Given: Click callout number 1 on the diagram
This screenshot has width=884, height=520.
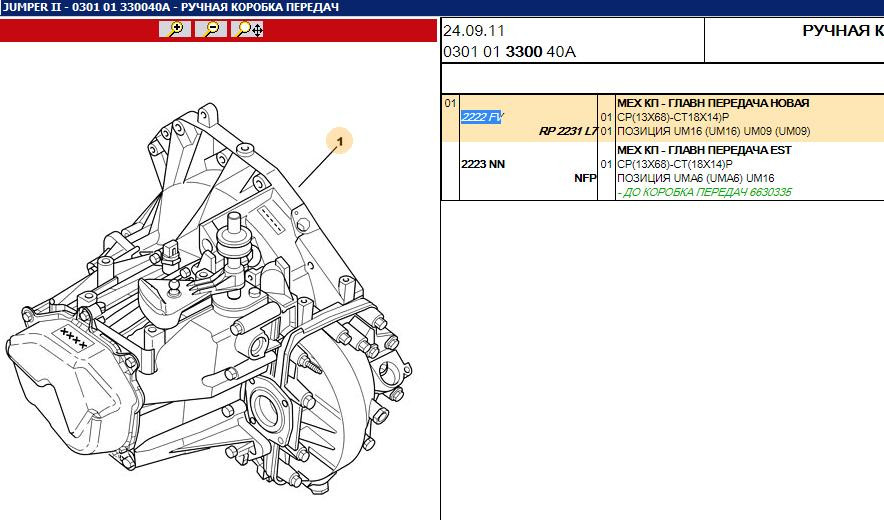Looking at the screenshot, I should click(340, 143).
